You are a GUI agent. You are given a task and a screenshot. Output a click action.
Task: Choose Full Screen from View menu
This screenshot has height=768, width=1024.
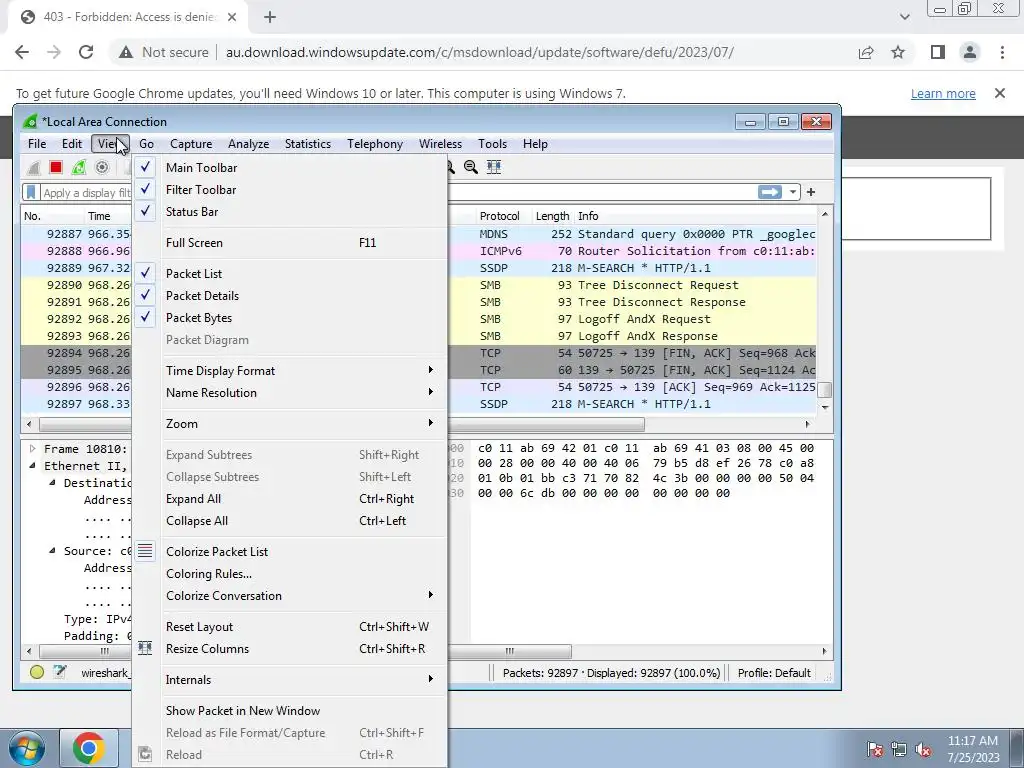tap(290, 243)
